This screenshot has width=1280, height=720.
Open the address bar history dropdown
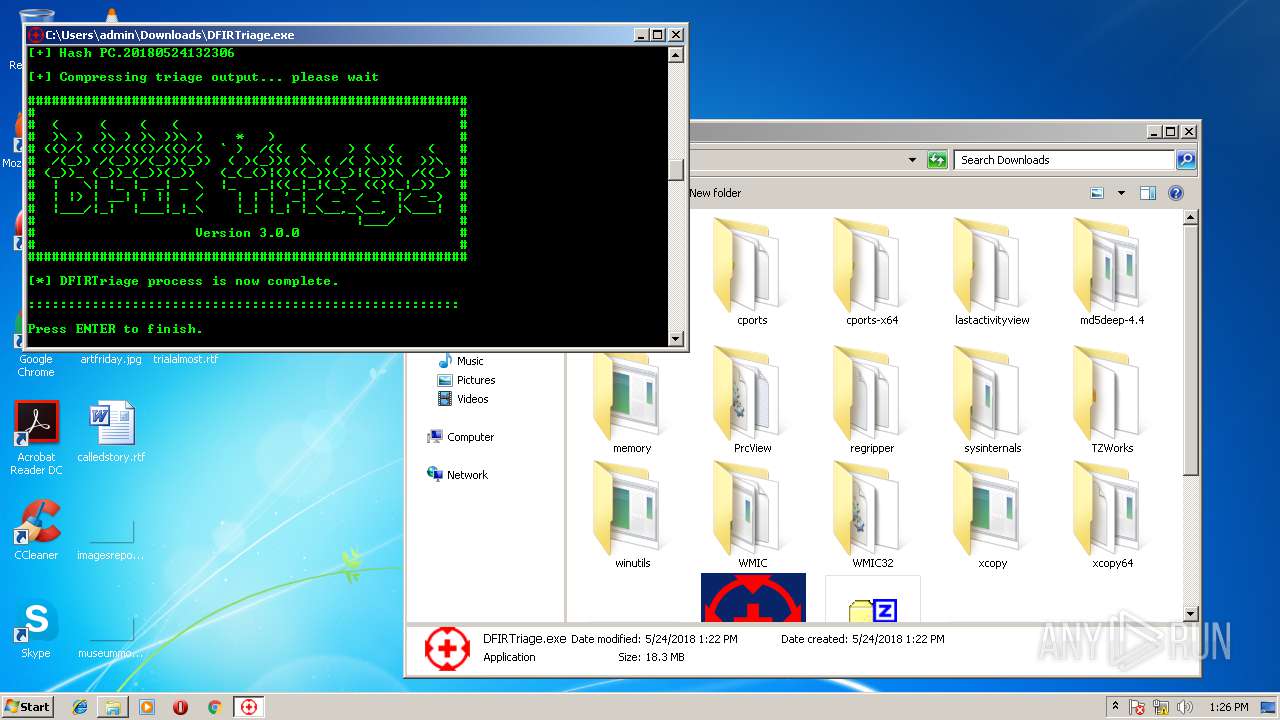912,160
